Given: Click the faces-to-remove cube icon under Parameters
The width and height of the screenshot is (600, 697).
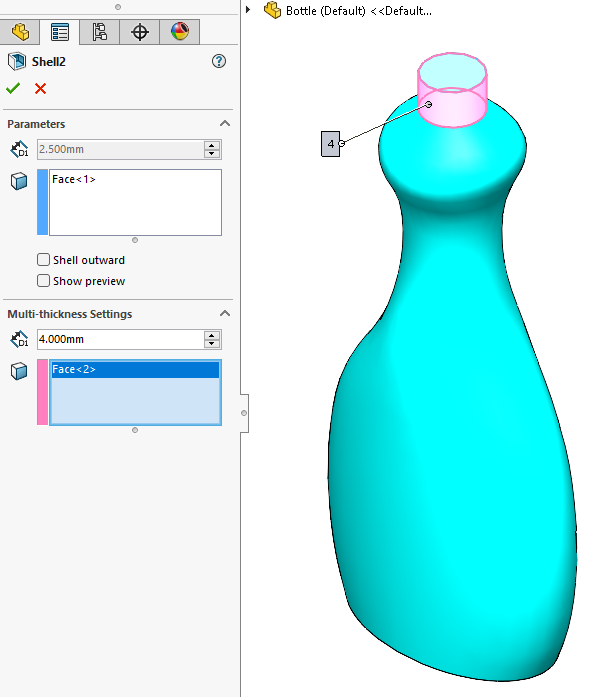Looking at the screenshot, I should point(18,181).
